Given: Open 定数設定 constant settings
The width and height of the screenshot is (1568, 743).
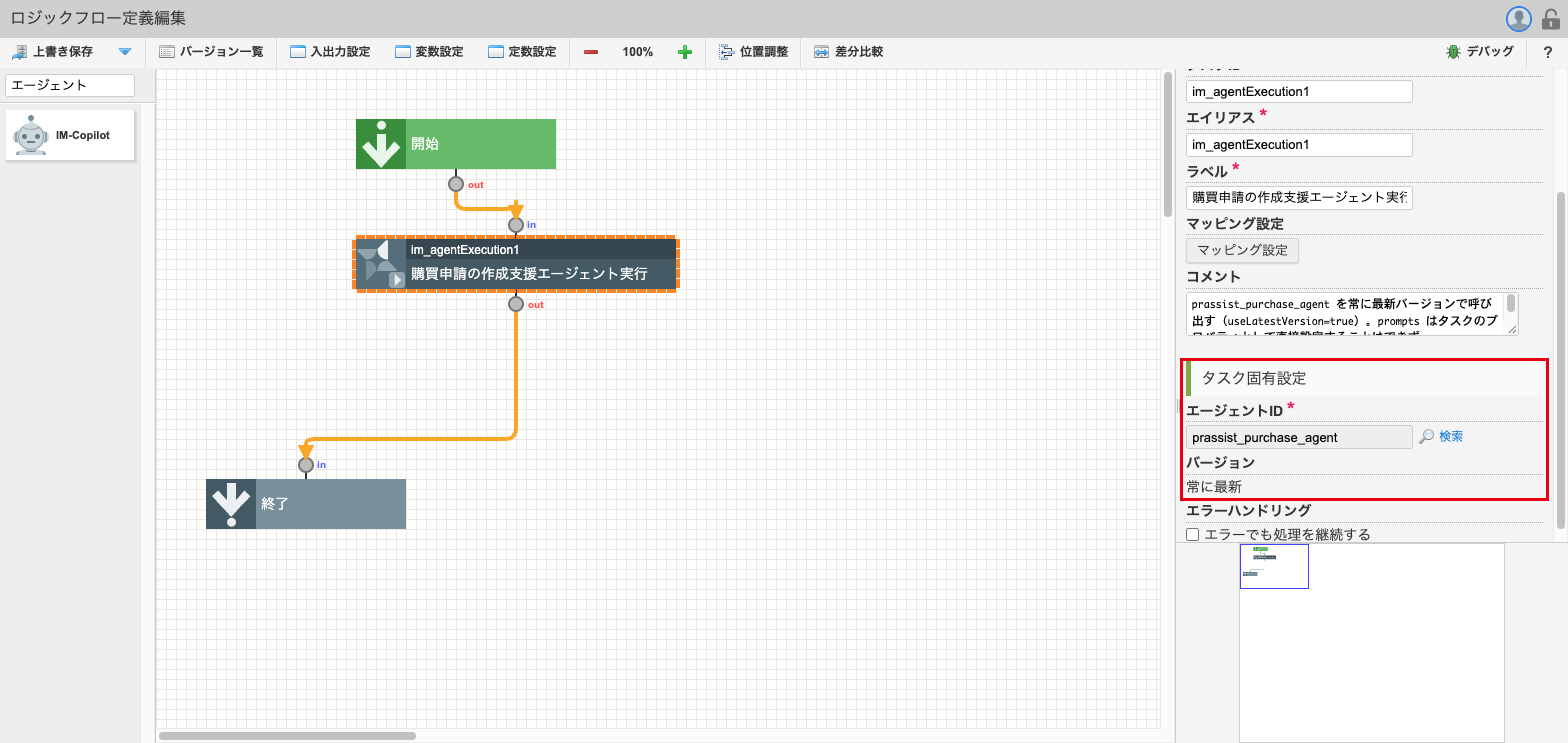Looking at the screenshot, I should pos(522,52).
